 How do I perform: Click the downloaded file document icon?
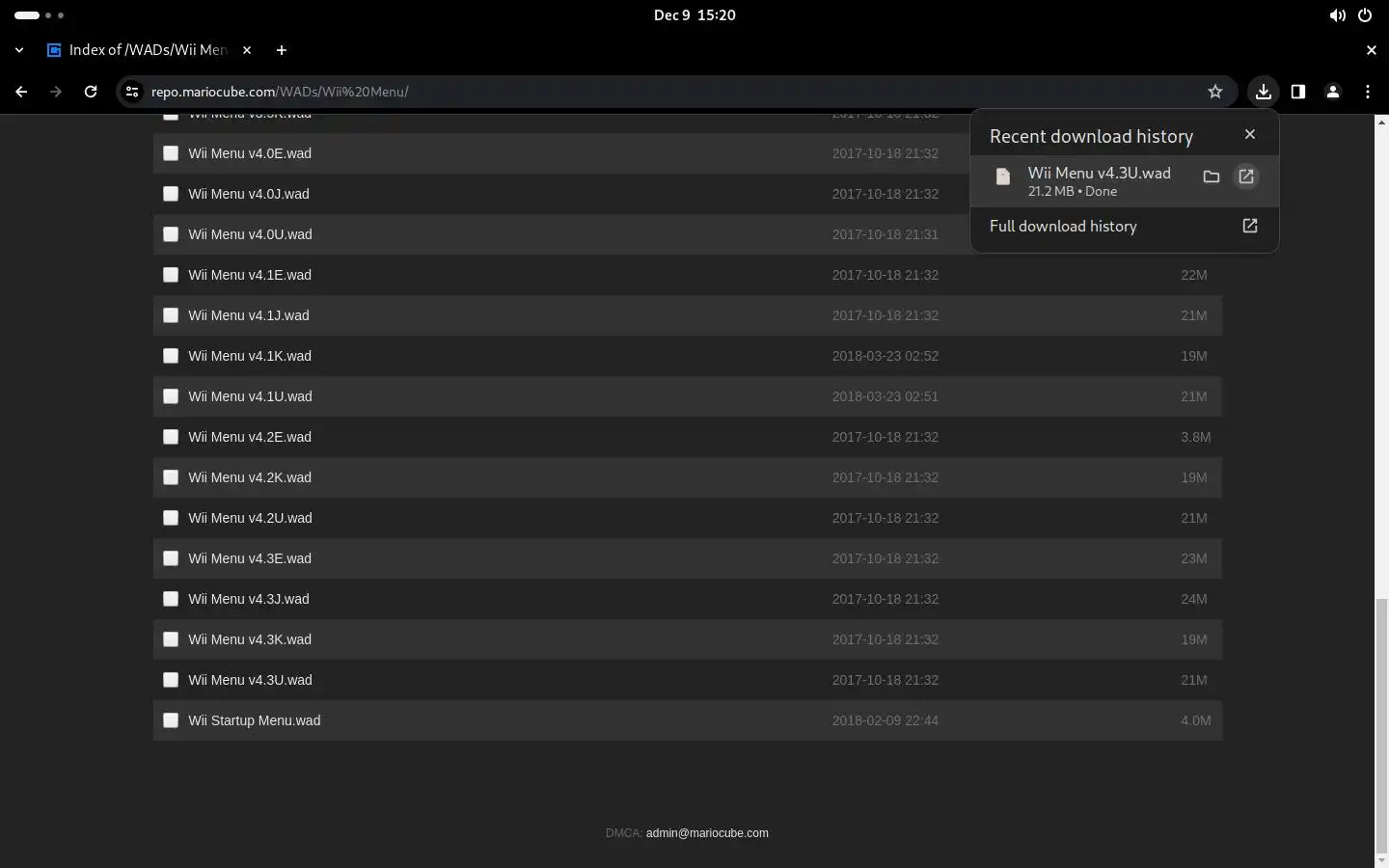pos(1003,176)
